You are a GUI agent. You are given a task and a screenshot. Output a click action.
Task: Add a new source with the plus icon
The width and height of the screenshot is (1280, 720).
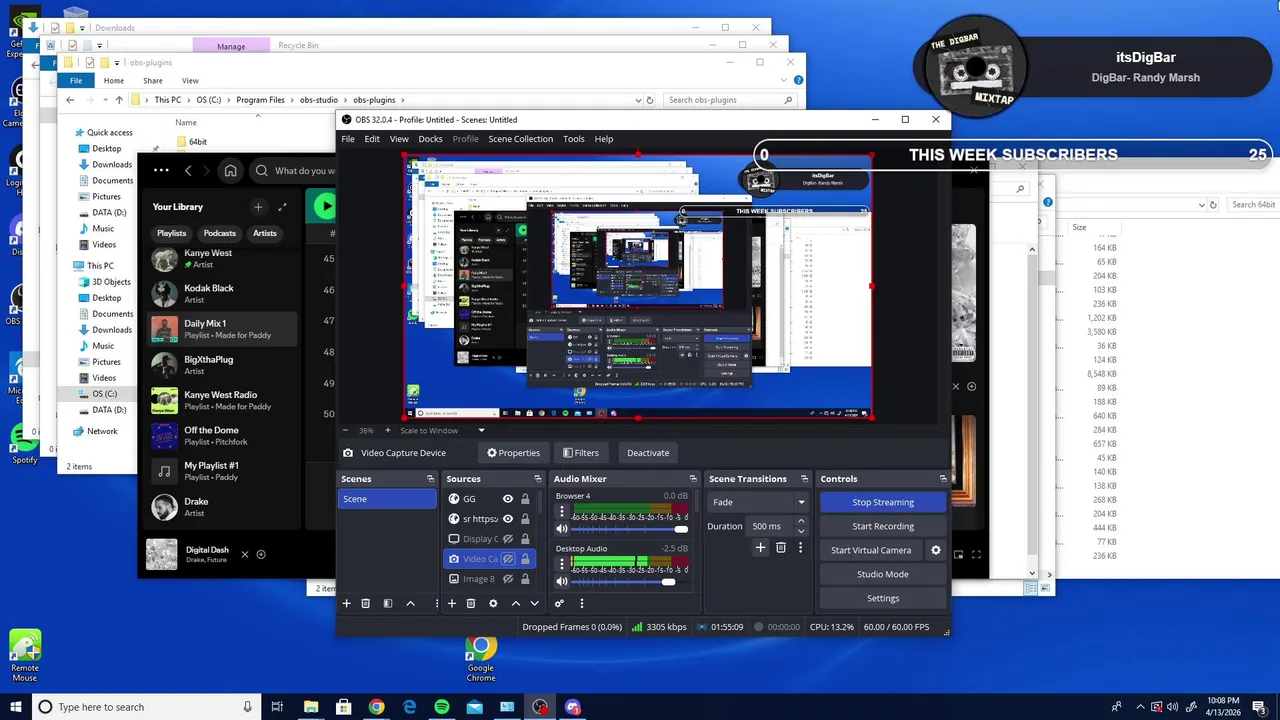coord(452,603)
